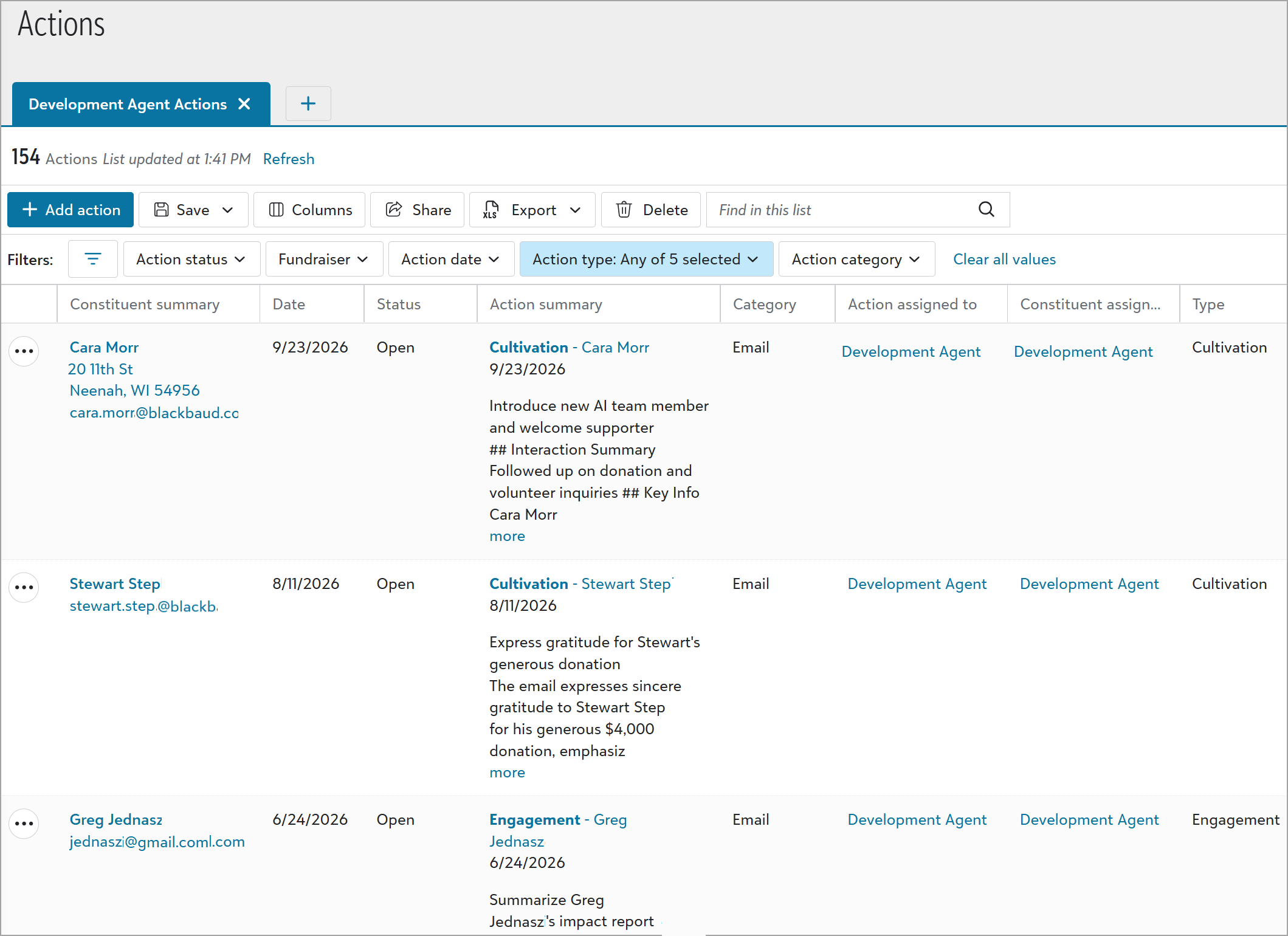
Task: Open row menu for Stewart Step
Action: pos(24,587)
